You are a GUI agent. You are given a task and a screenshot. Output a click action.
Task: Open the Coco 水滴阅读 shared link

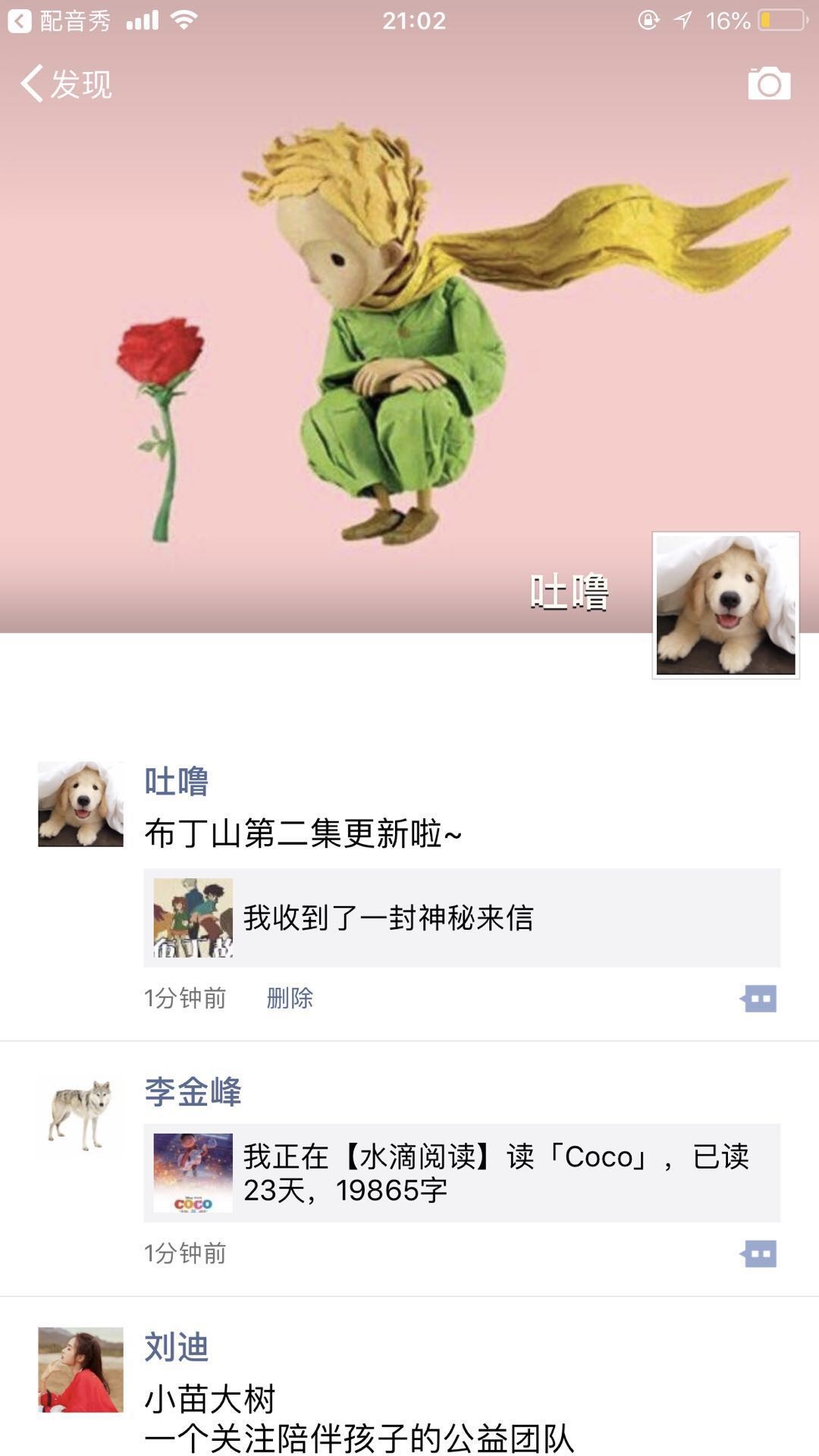coord(462,1172)
